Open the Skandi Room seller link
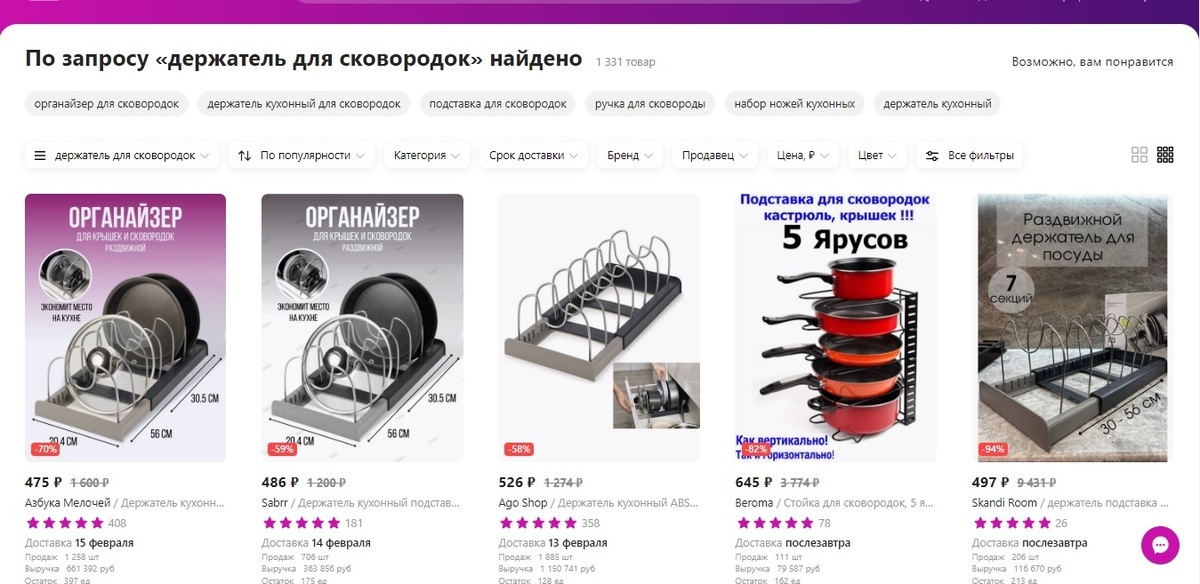 coord(1004,503)
